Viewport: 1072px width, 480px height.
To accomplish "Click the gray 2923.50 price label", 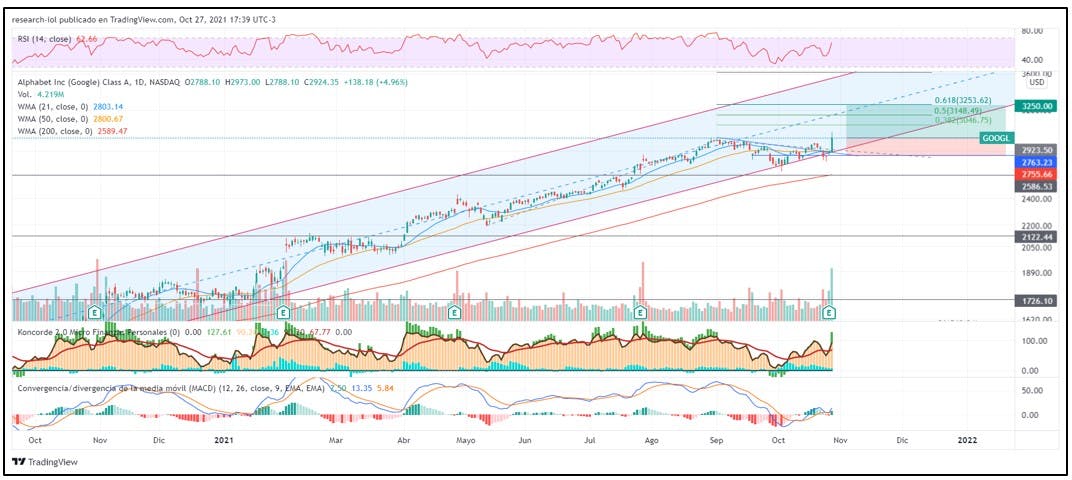I will [x=1037, y=149].
